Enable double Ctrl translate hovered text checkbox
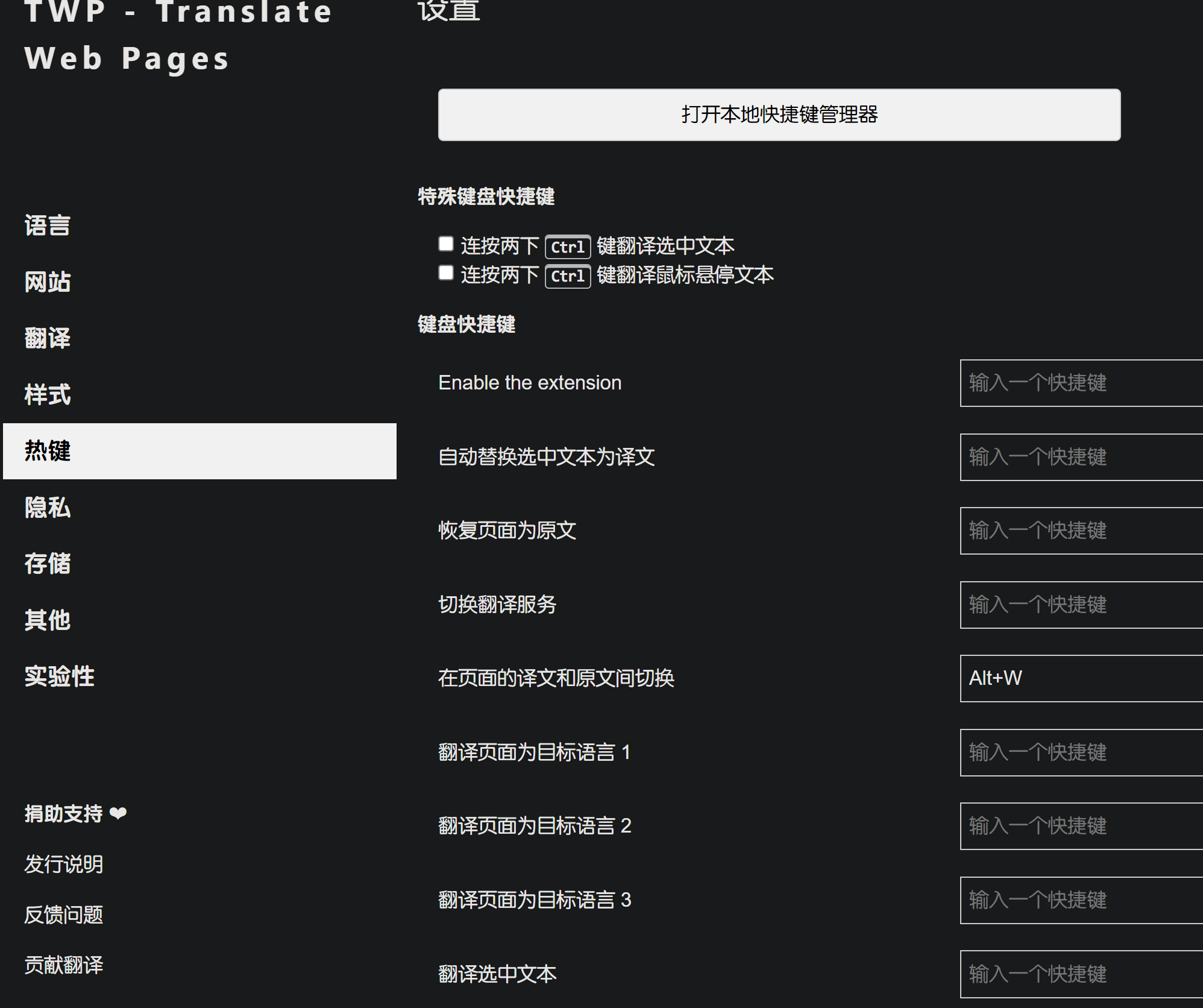This screenshot has height=1008, width=1203. [x=446, y=272]
